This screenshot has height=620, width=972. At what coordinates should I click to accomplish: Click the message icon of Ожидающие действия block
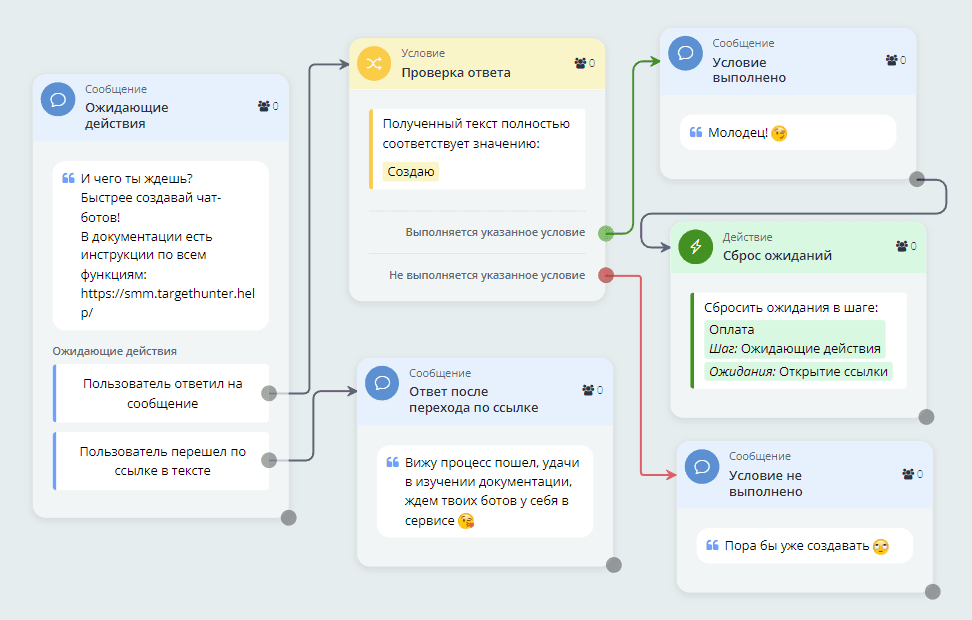click(58, 100)
